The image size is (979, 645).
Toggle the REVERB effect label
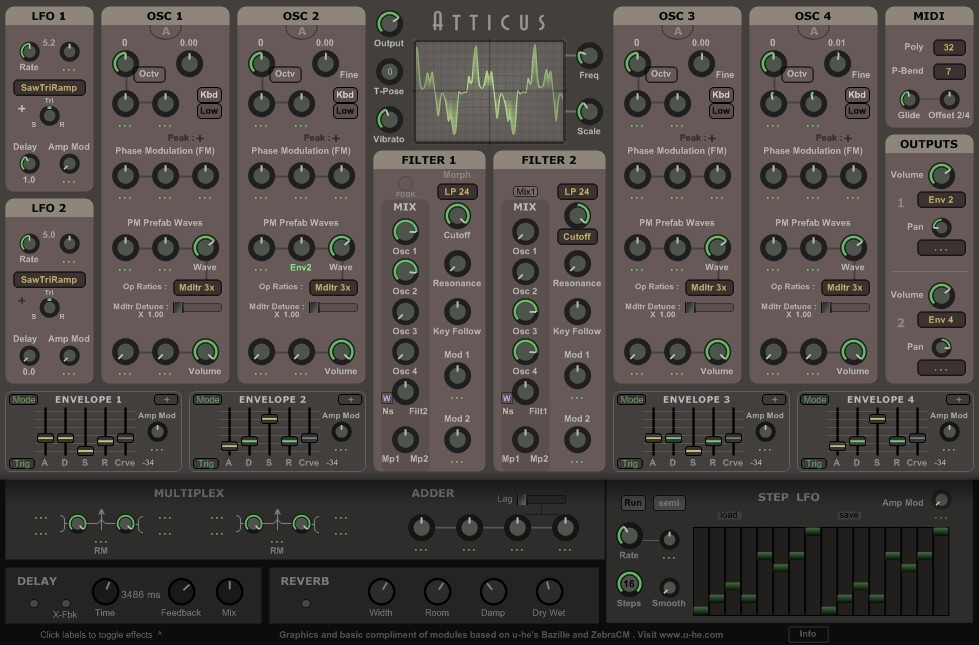point(305,581)
